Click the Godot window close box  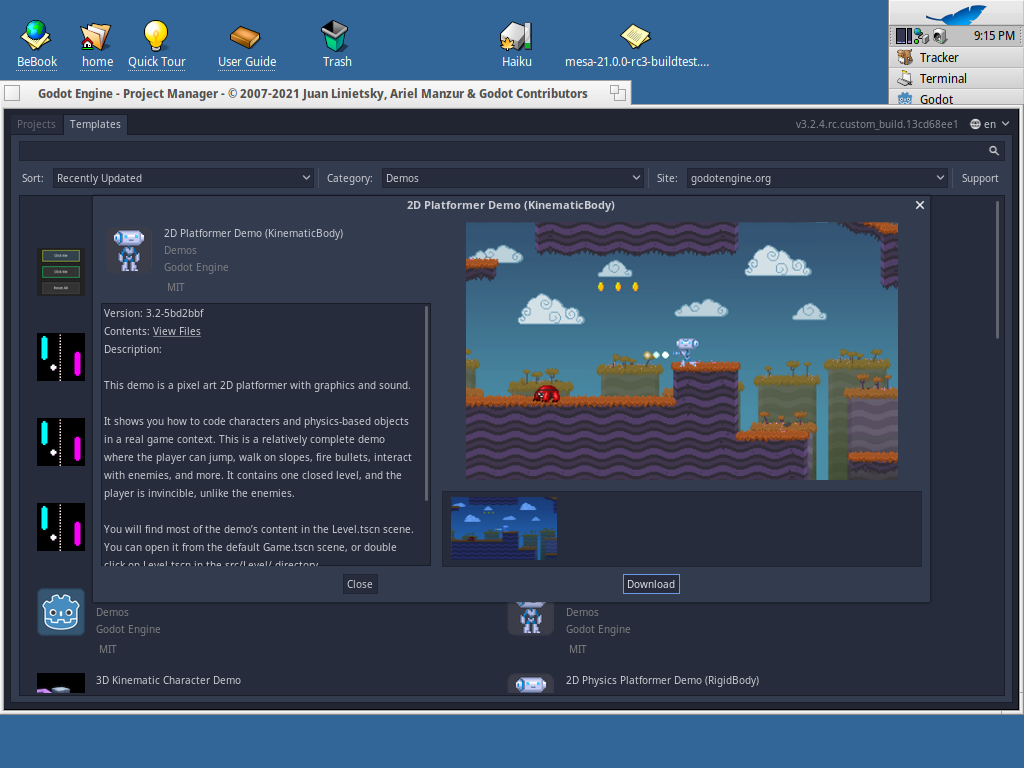pos(12,93)
